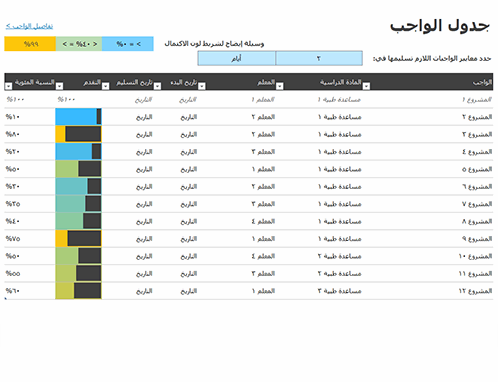Viewport: 498px width, 382px height.
Task: Open filter dropdown for تاريخ البدء column
Action: click(x=157, y=86)
